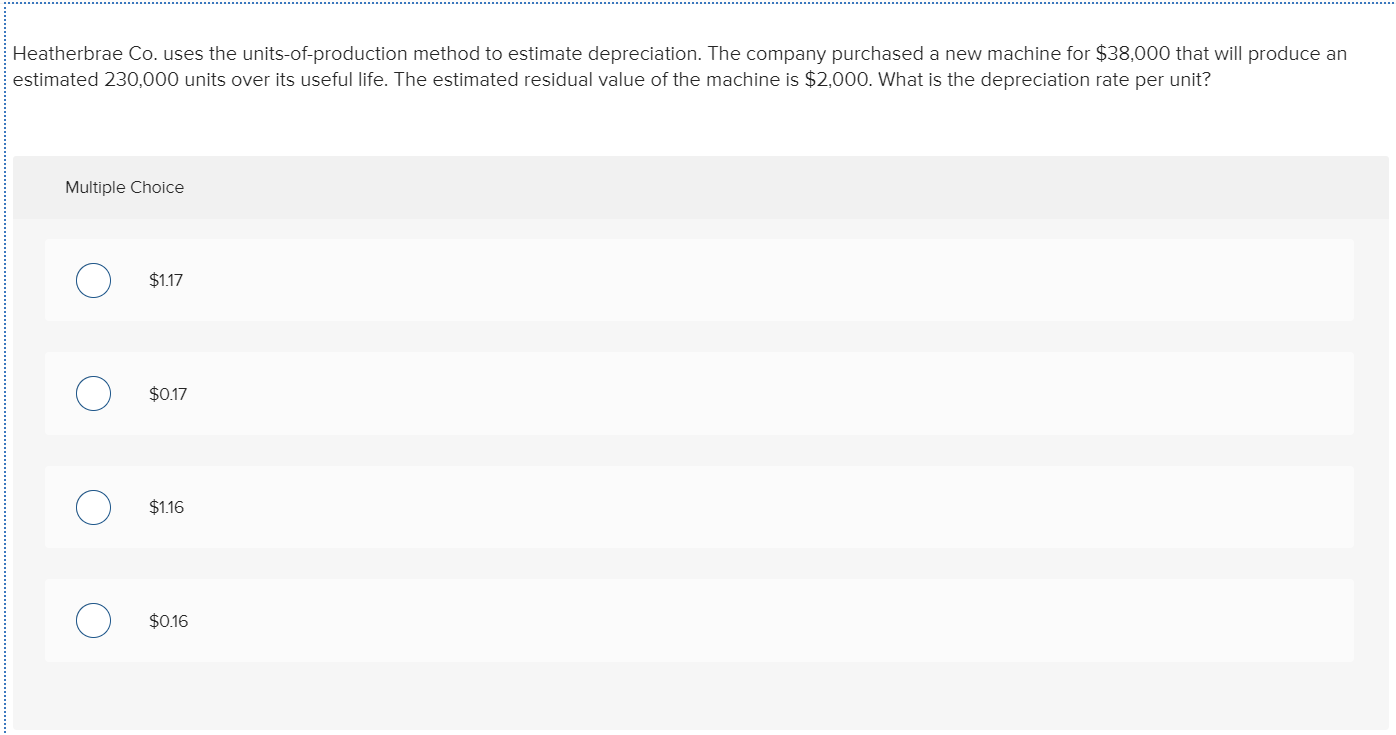Choose the first answer option circle
Viewport: 1396px width, 735px height.
(93, 280)
